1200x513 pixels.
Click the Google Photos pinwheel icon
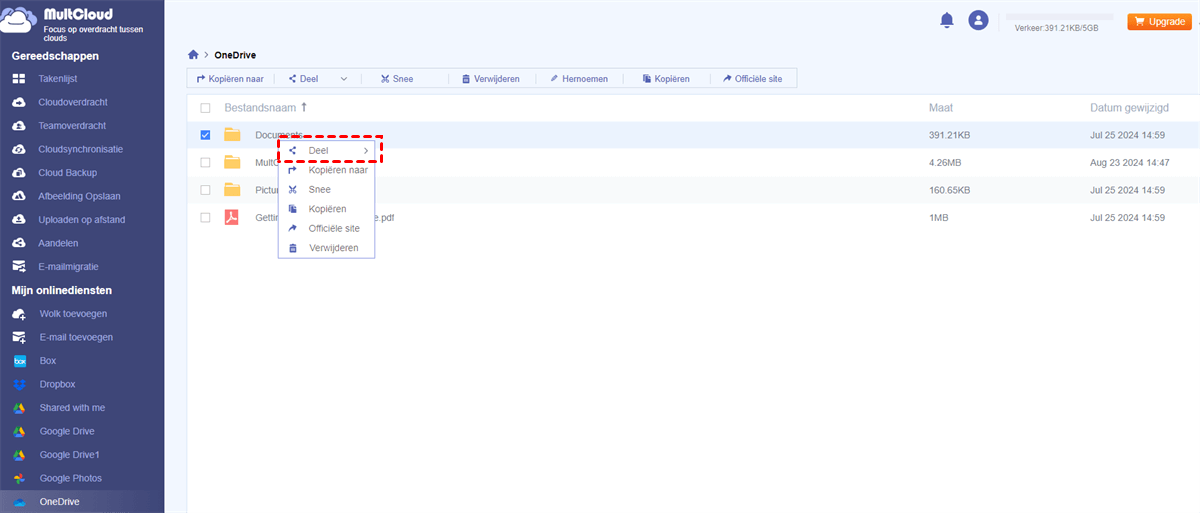tap(19, 478)
